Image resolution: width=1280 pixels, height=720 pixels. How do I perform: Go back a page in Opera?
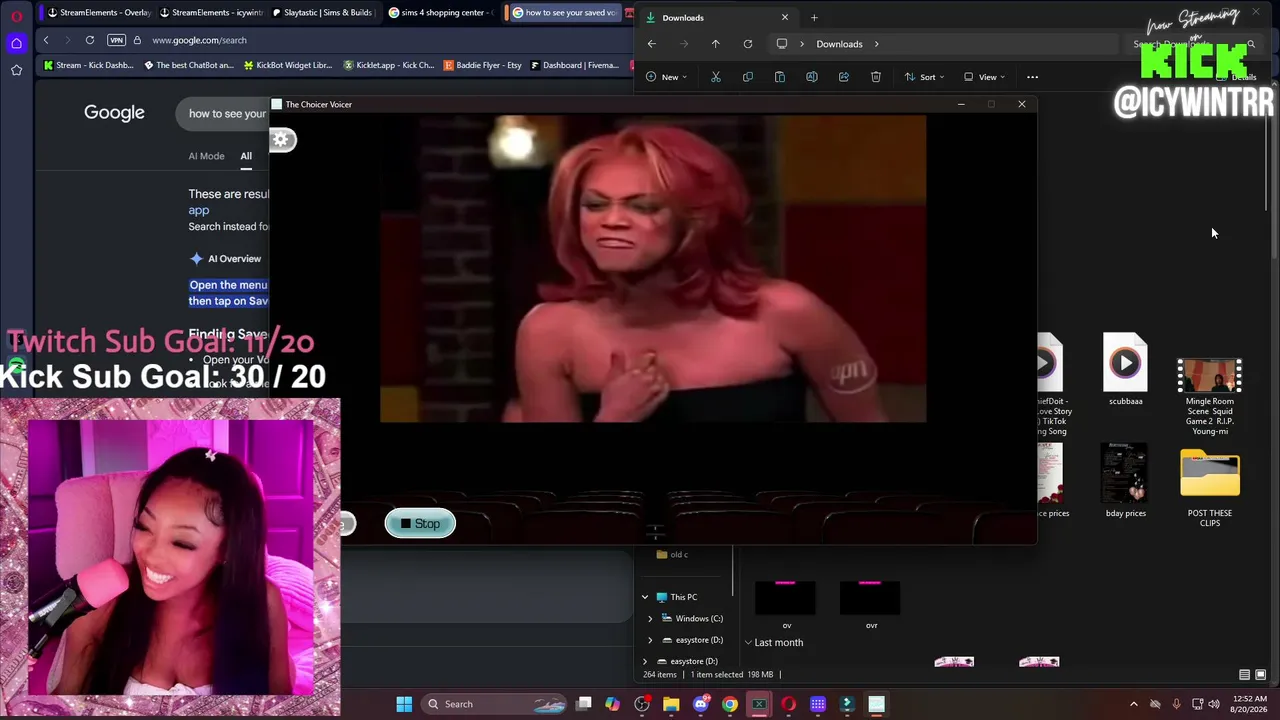pos(46,40)
